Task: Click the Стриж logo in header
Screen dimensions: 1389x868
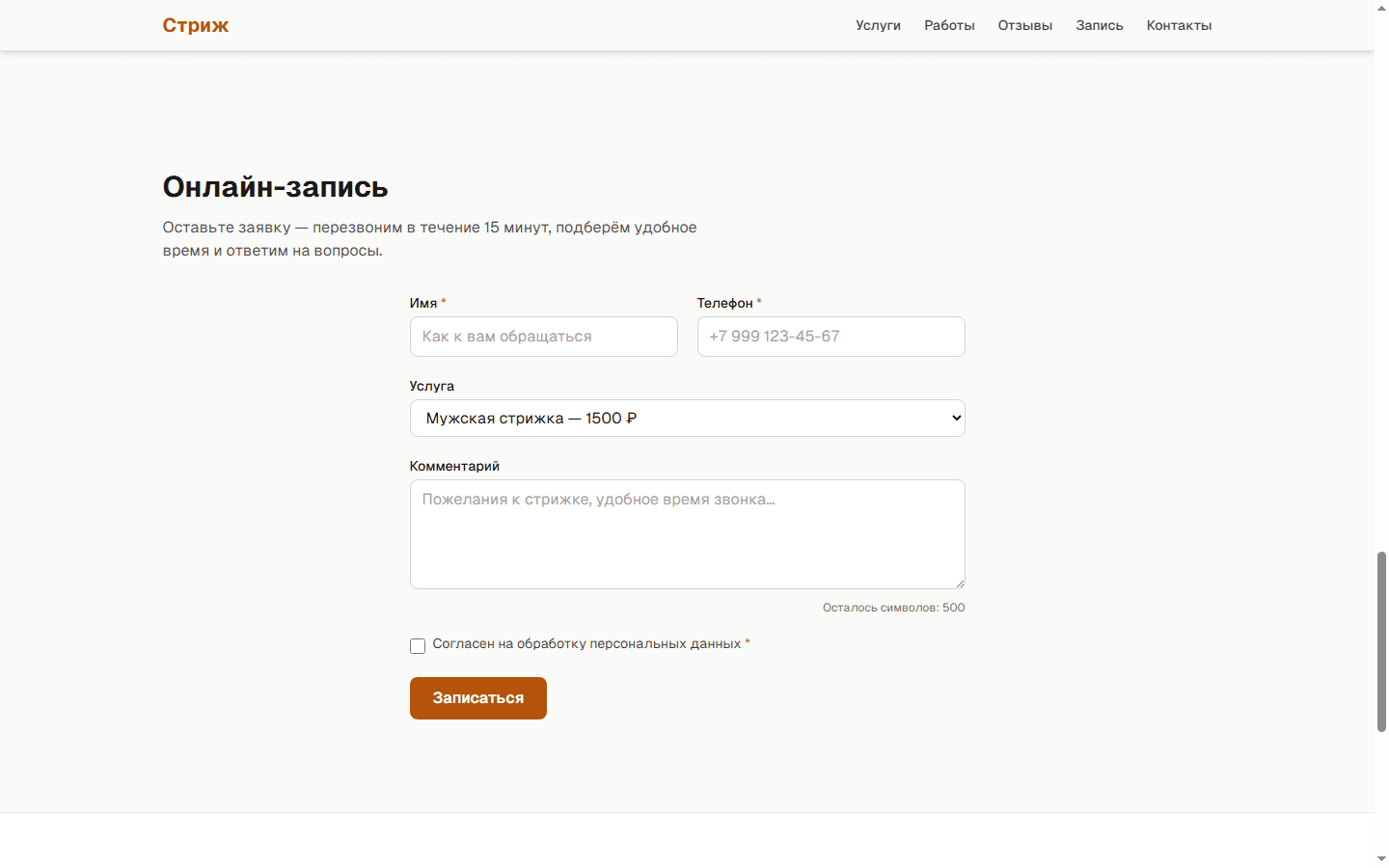Action: (x=195, y=25)
